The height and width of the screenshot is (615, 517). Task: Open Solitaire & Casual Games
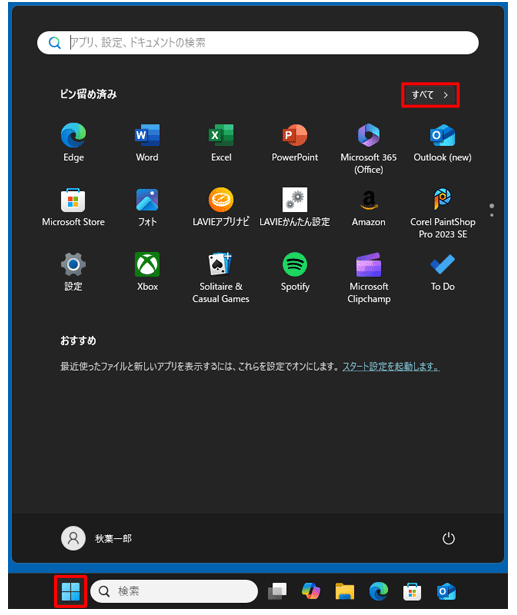221,278
